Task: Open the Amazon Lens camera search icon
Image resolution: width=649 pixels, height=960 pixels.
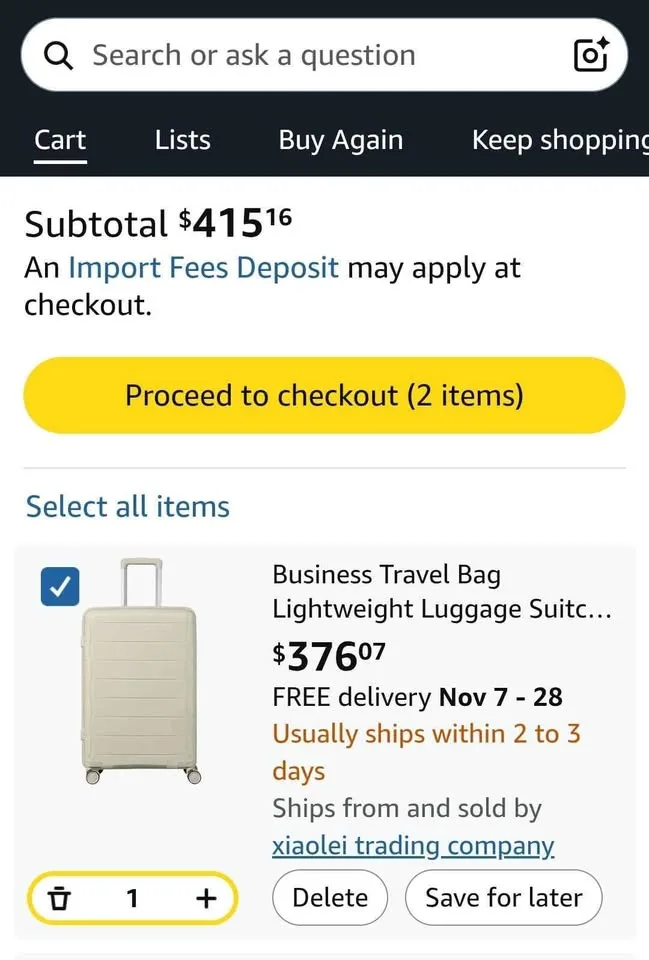Action: [x=590, y=55]
